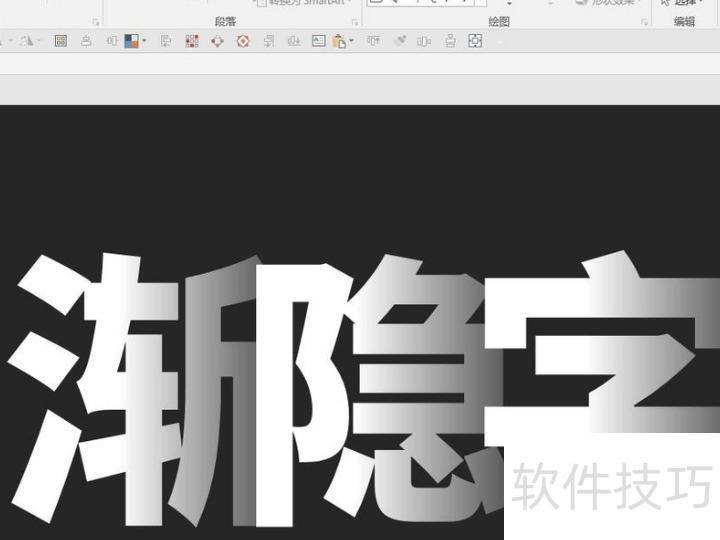
Task: Click the text box icon in quick toolbar
Action: click(318, 41)
